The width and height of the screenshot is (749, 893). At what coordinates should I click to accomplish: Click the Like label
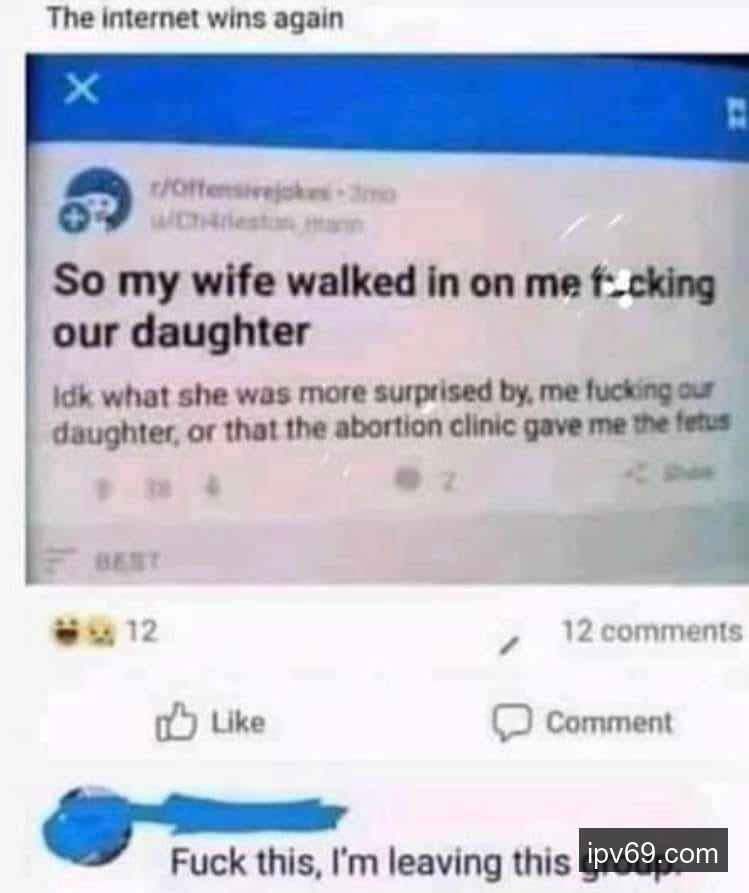pos(238,723)
